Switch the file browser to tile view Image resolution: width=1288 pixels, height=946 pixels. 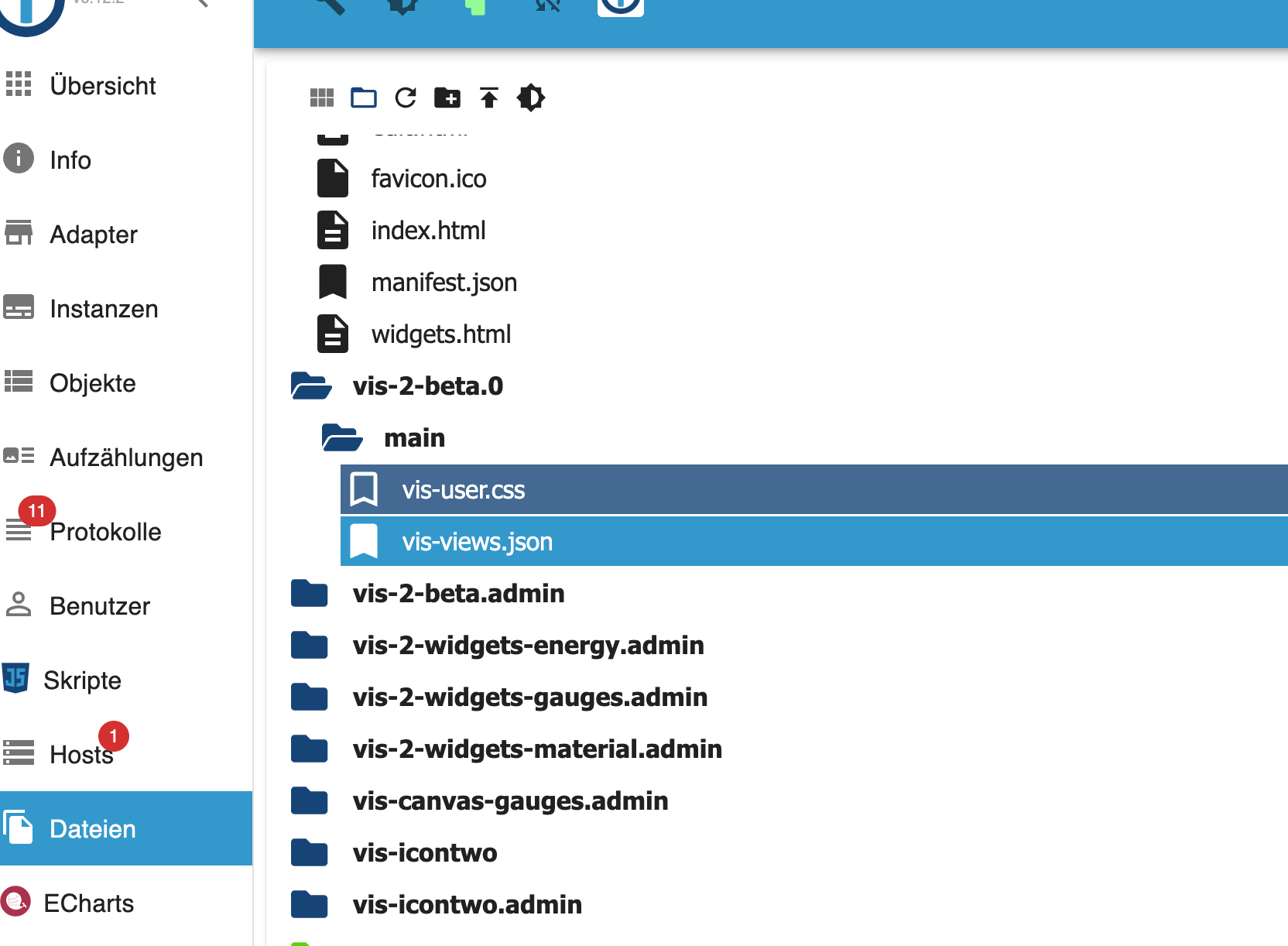(x=322, y=98)
